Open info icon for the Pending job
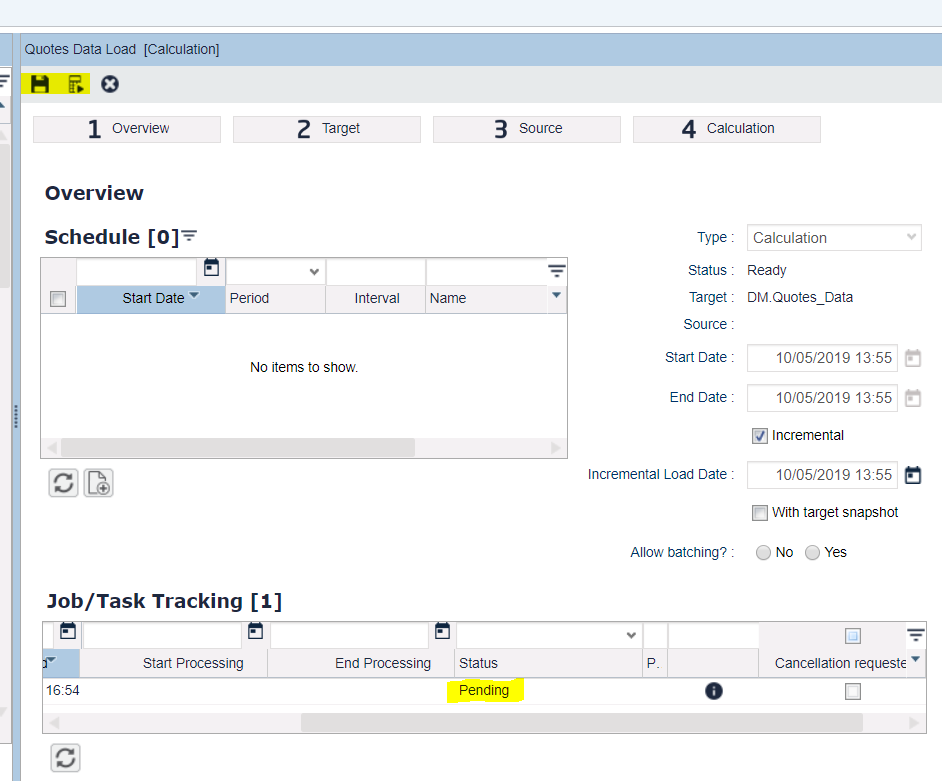Viewport: 942px width, 781px height. (x=713, y=690)
